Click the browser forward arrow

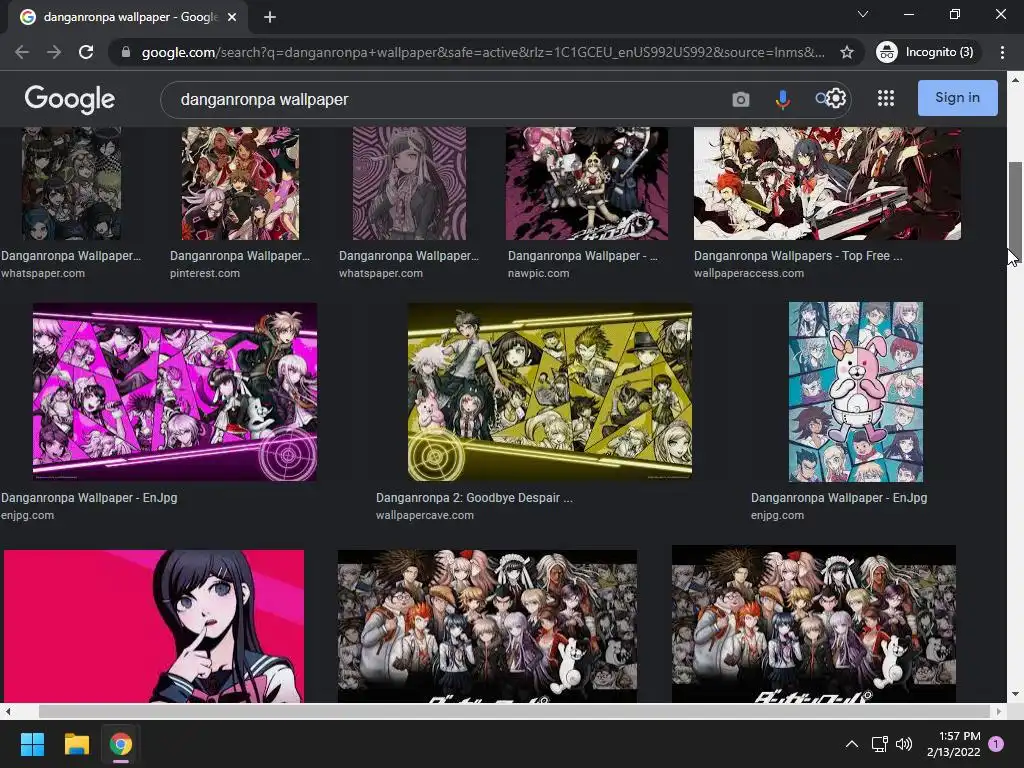pos(54,52)
